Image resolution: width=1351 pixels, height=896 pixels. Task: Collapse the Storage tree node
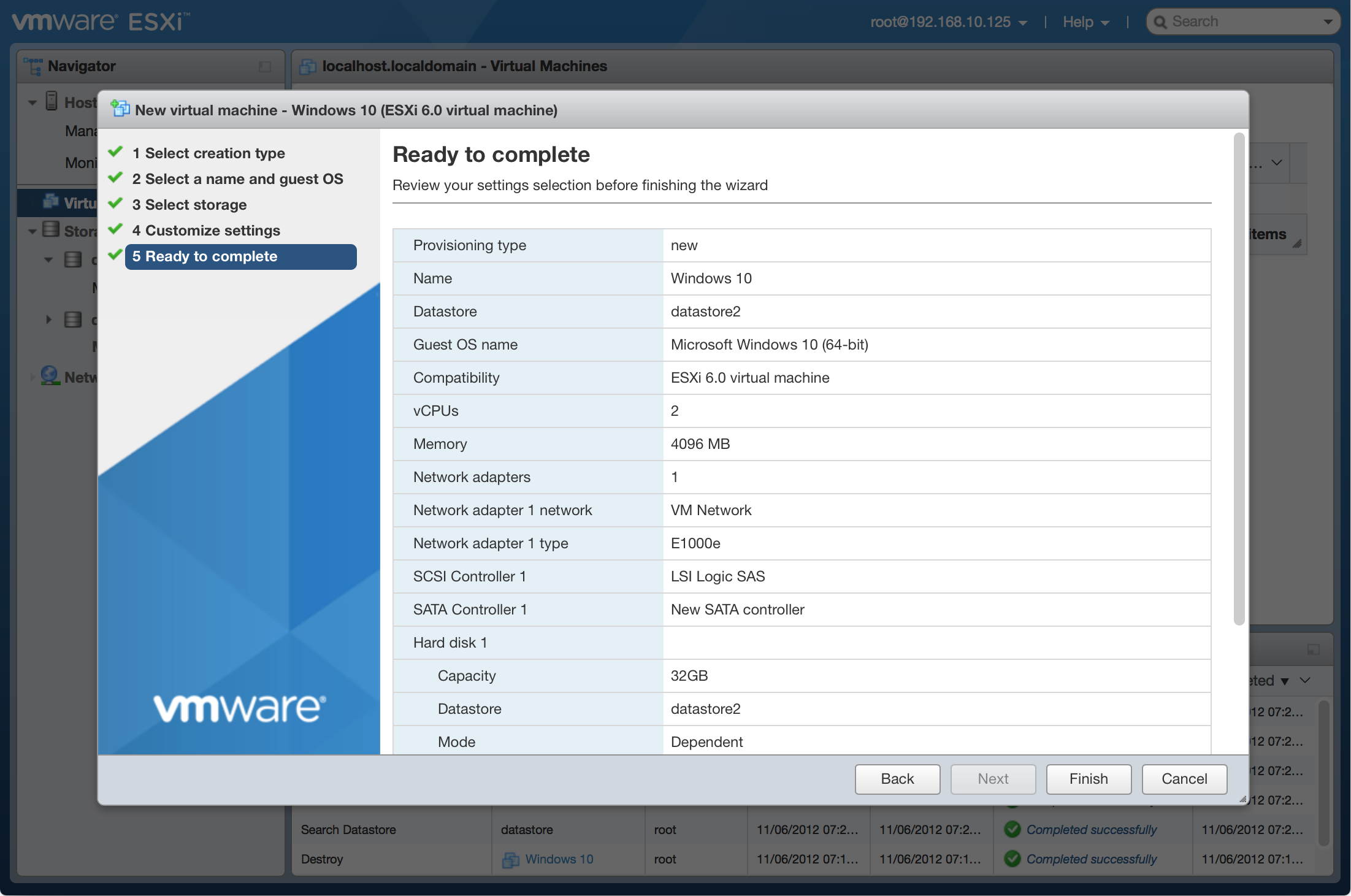32,232
